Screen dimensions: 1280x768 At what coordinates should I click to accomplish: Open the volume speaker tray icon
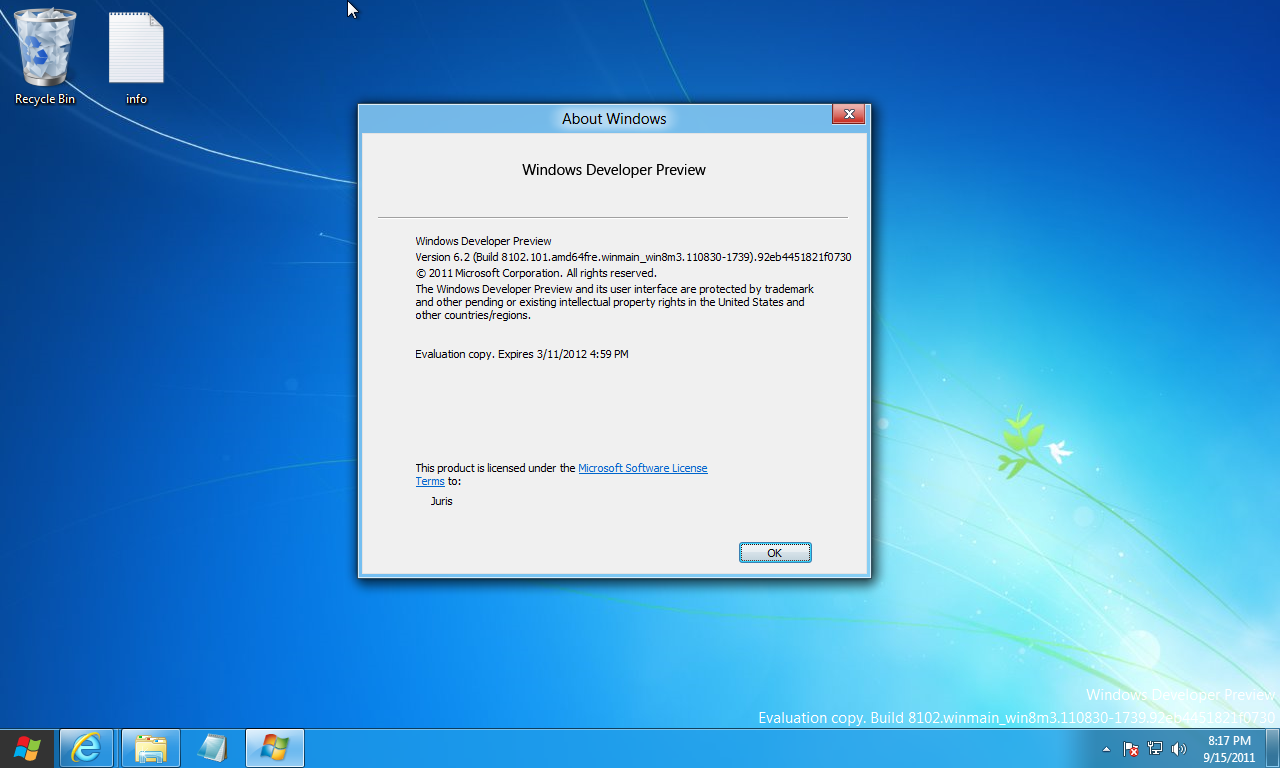coord(1179,748)
